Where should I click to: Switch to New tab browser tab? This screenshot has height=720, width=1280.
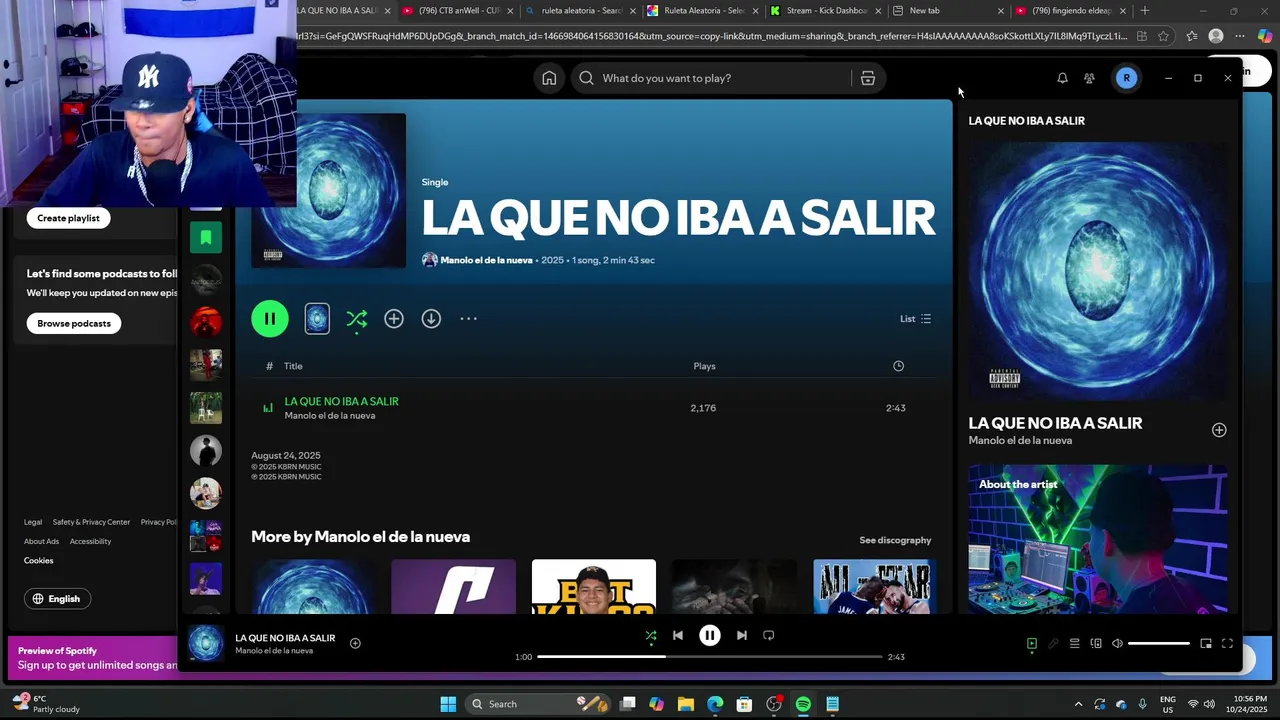click(948, 11)
